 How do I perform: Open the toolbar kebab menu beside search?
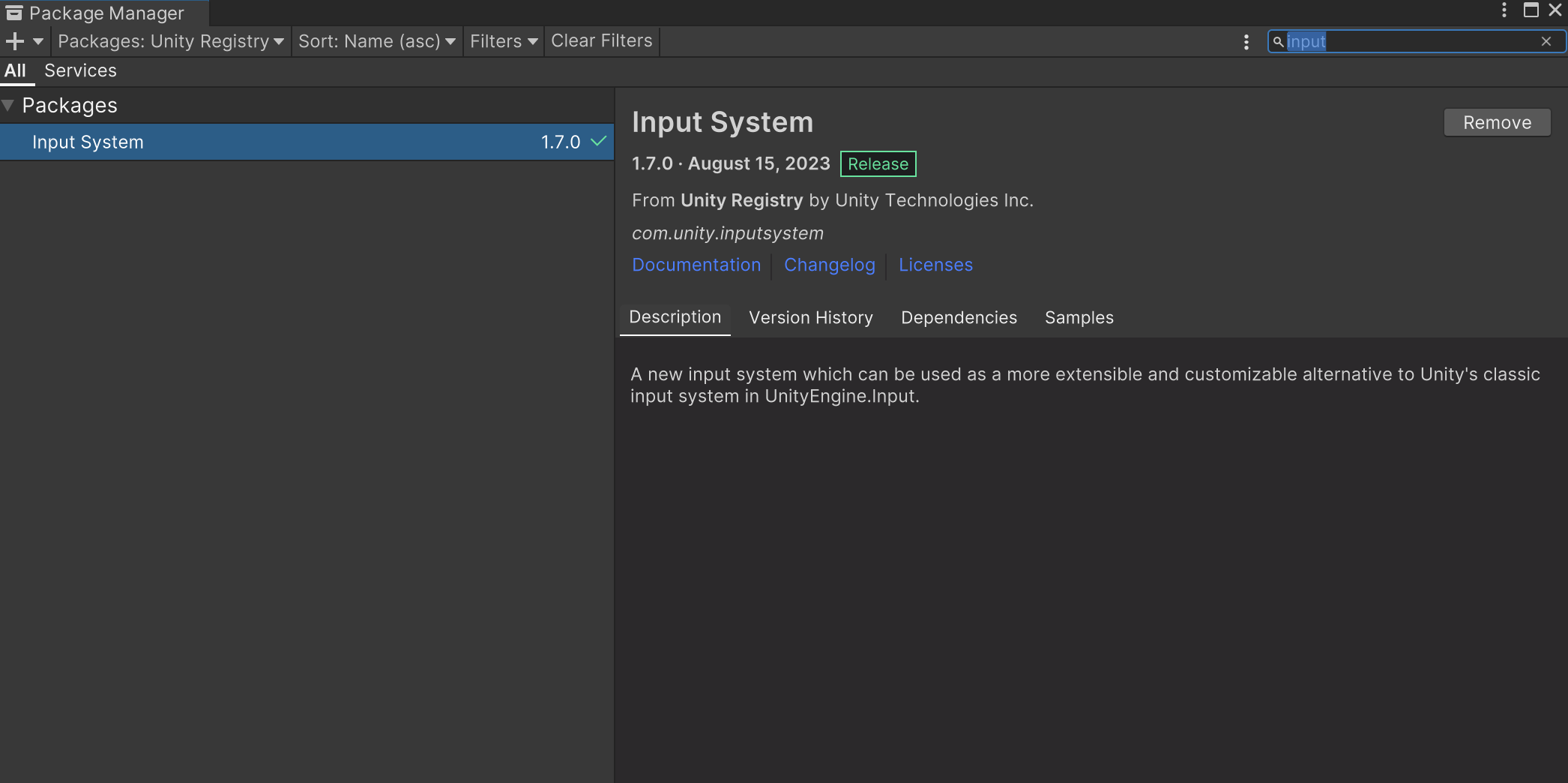click(1246, 42)
